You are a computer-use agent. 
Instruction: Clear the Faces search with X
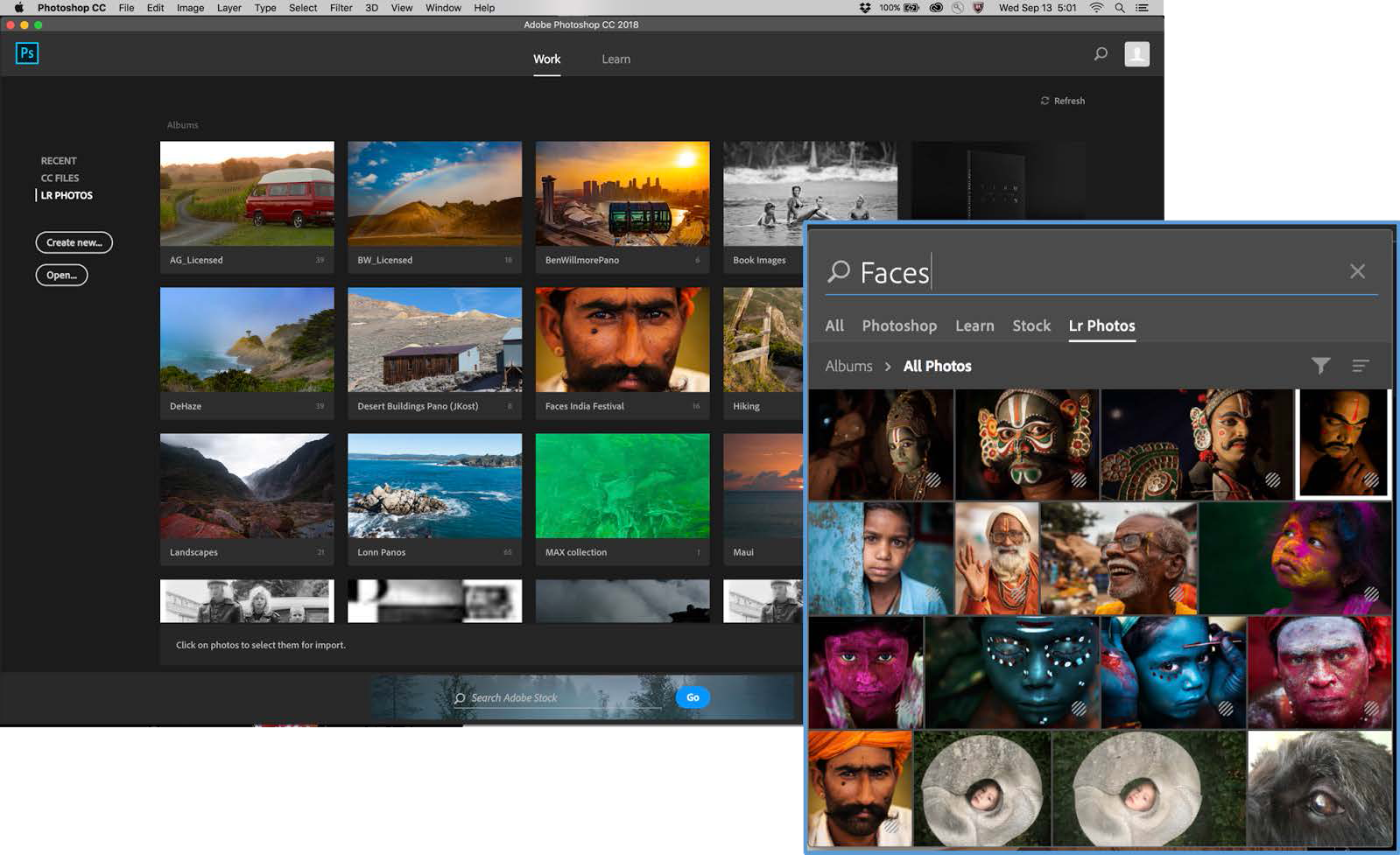click(x=1357, y=271)
